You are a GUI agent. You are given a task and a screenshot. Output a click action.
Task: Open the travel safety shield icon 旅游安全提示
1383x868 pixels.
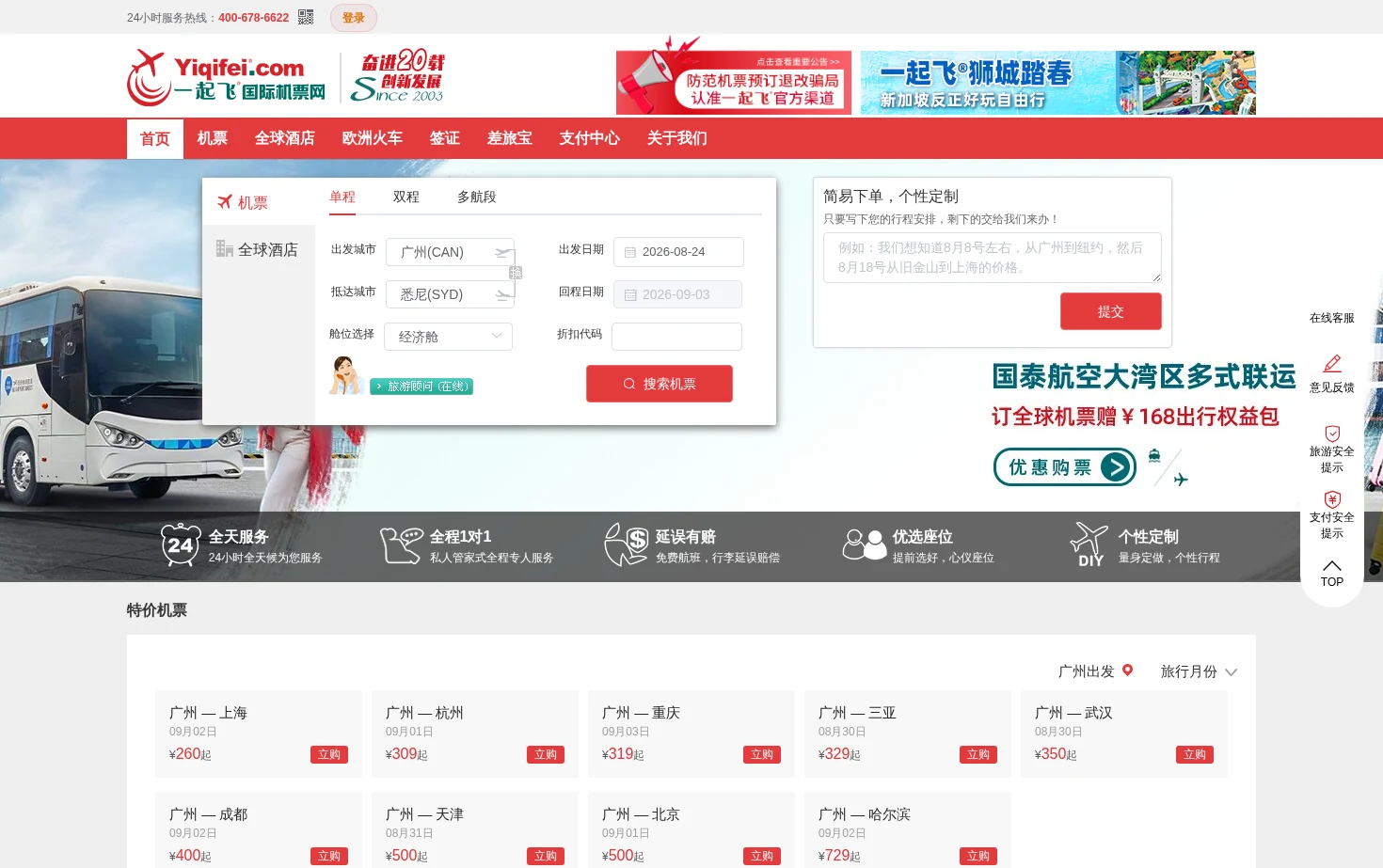1332,434
